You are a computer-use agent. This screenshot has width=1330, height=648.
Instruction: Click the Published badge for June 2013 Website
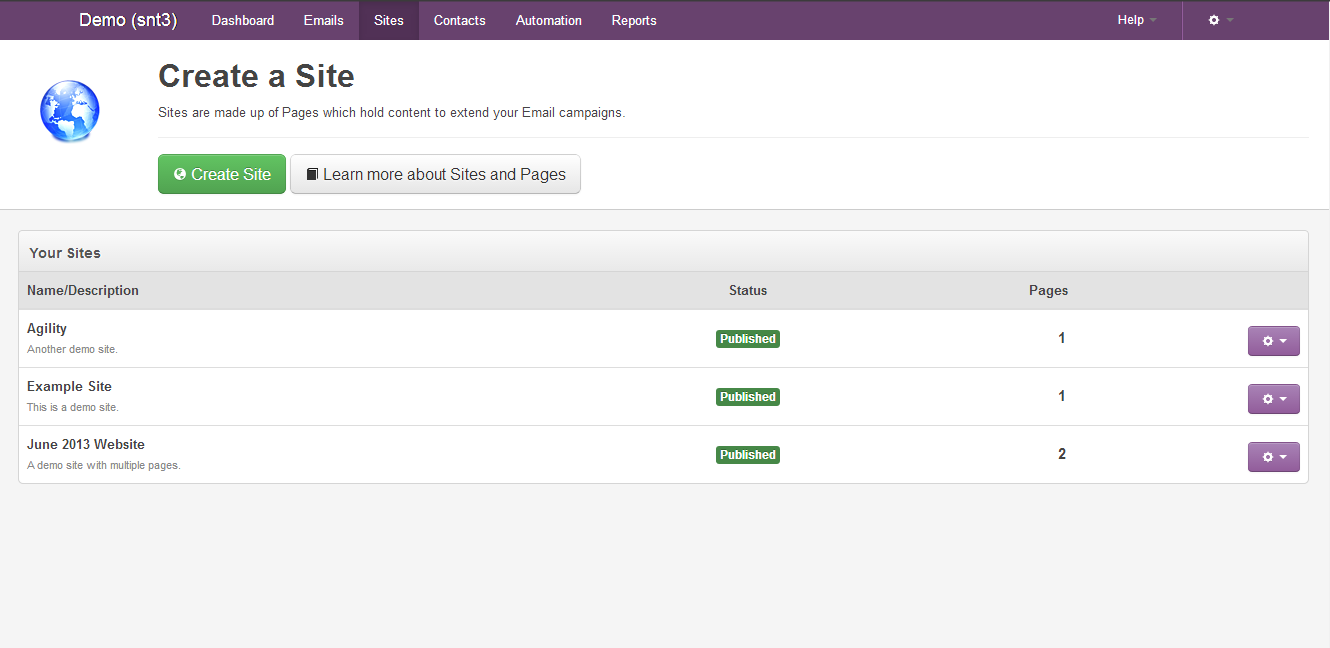coord(747,455)
